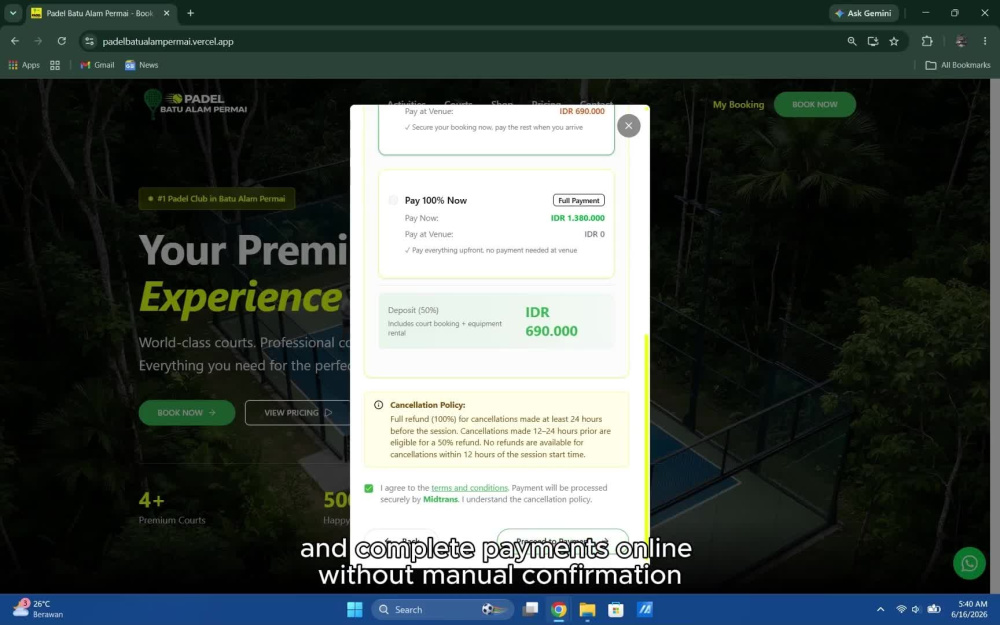Reload the page with the refresh icon
Viewport: 1000px width, 625px height.
click(62, 41)
